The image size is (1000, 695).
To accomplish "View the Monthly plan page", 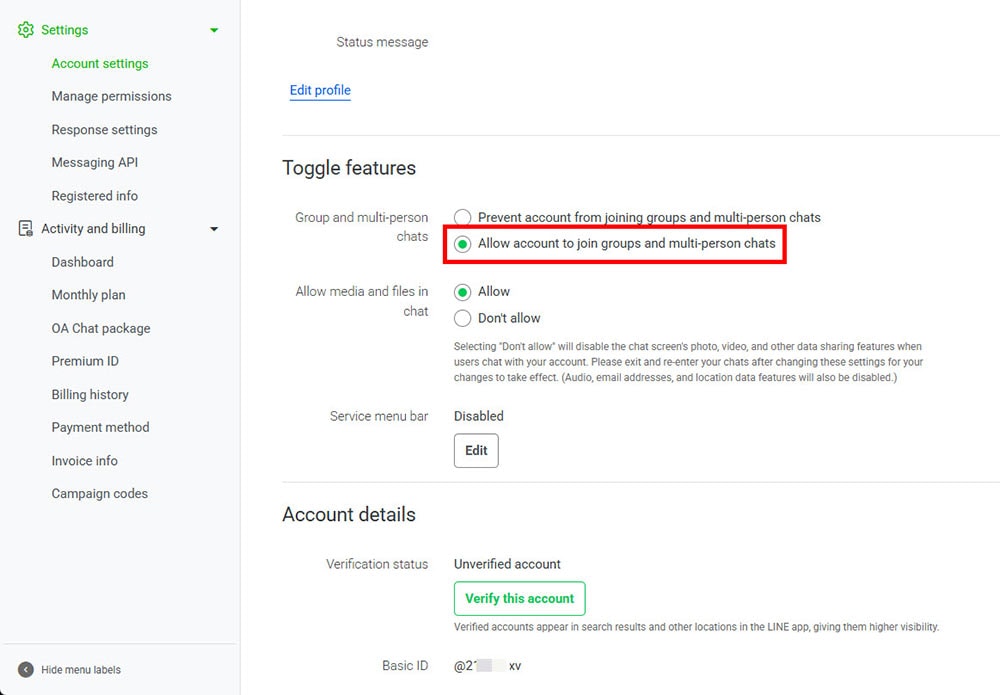I will 88,295.
